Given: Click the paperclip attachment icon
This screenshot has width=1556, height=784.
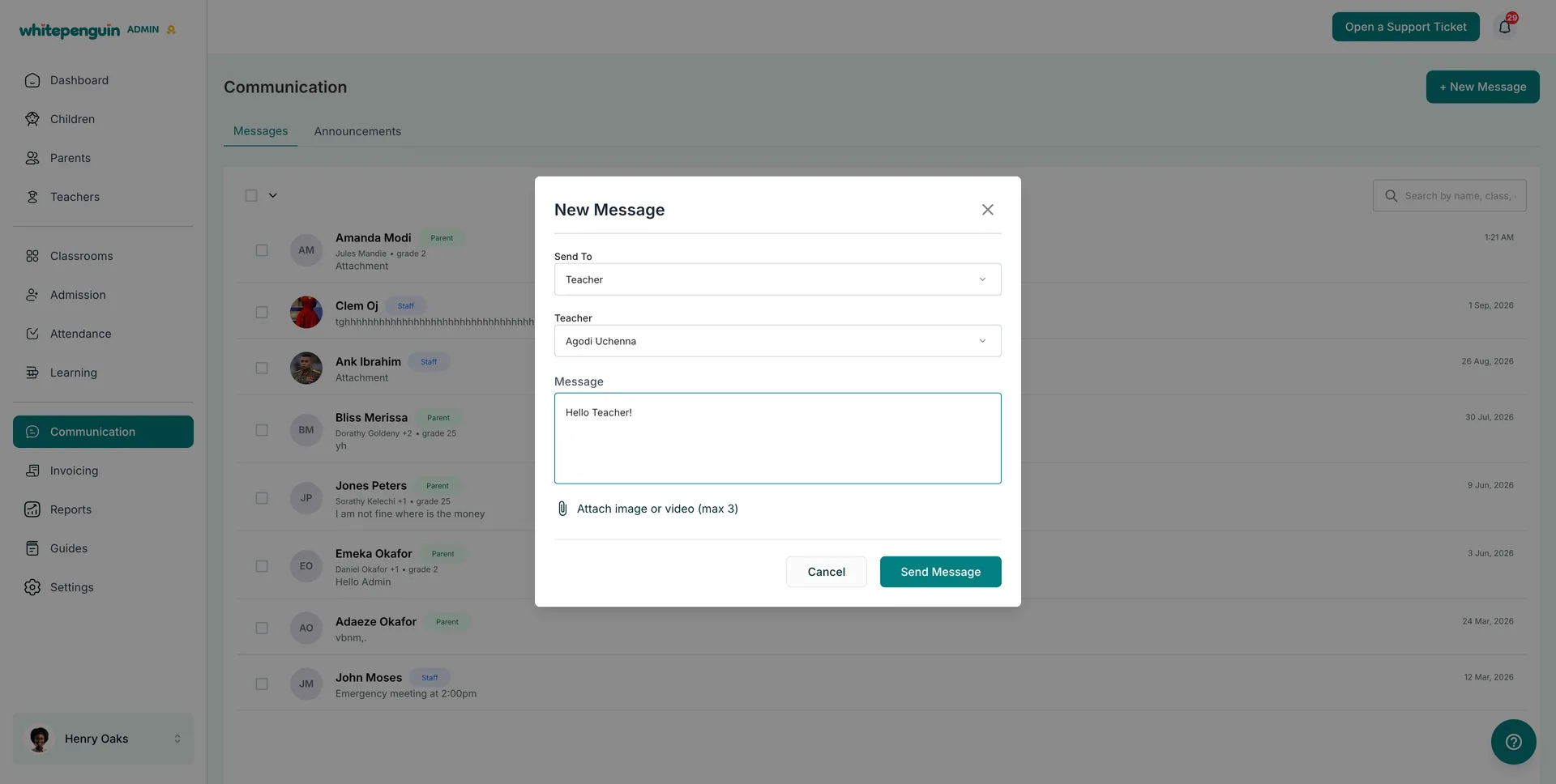Looking at the screenshot, I should (562, 509).
